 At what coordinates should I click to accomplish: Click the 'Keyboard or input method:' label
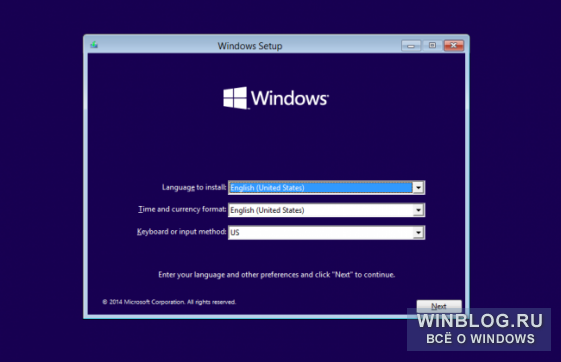[x=181, y=232]
